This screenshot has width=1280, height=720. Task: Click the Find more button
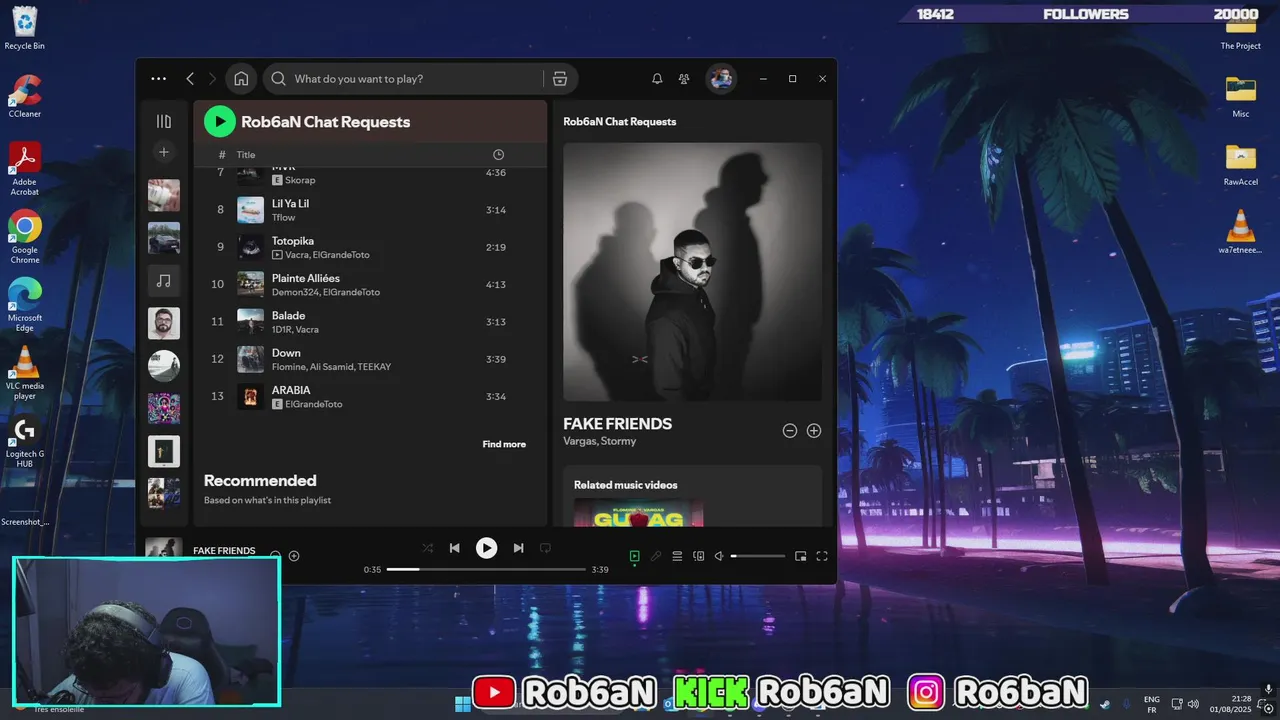click(504, 444)
